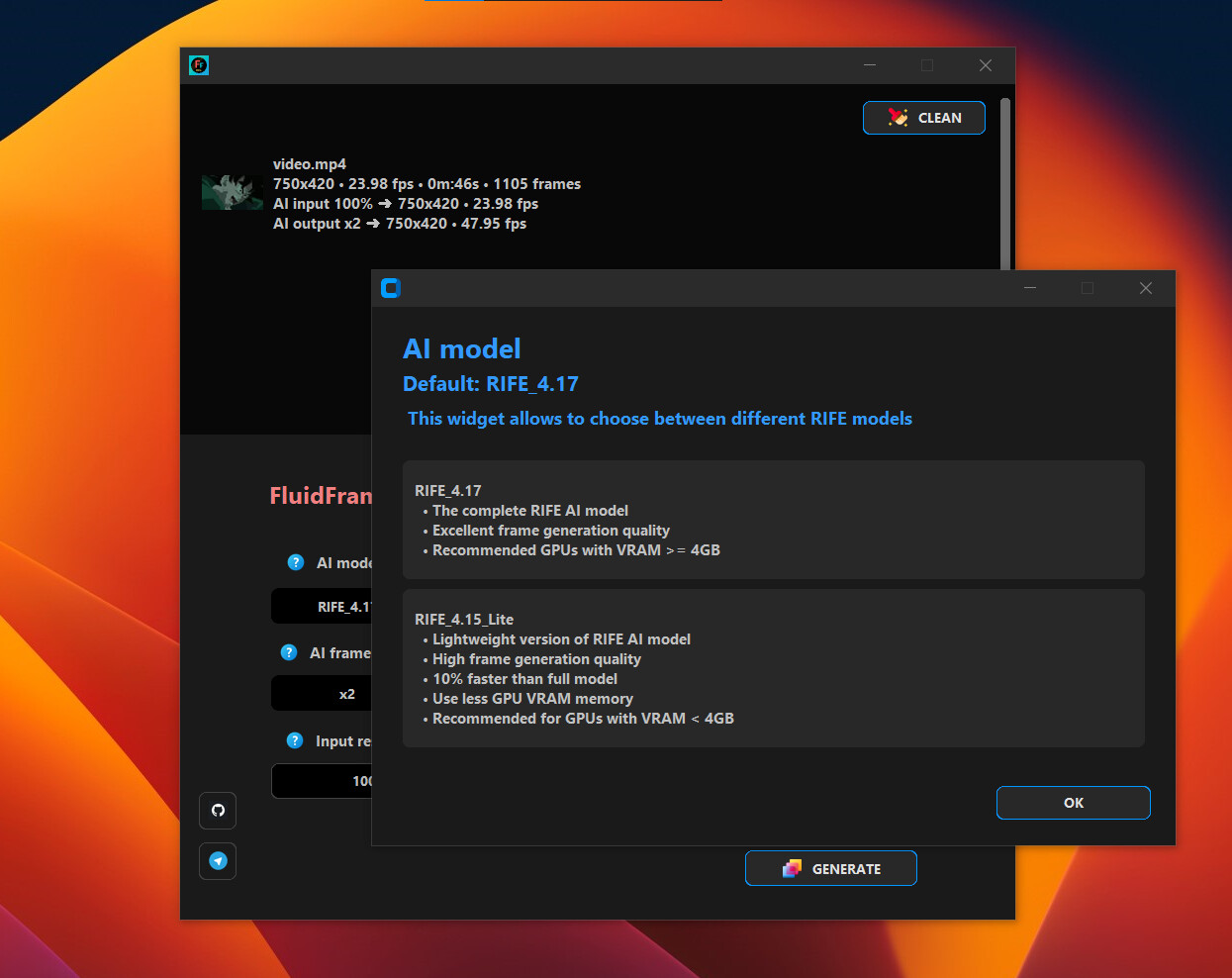
Task: Click the GENERATE button
Action: 830,868
